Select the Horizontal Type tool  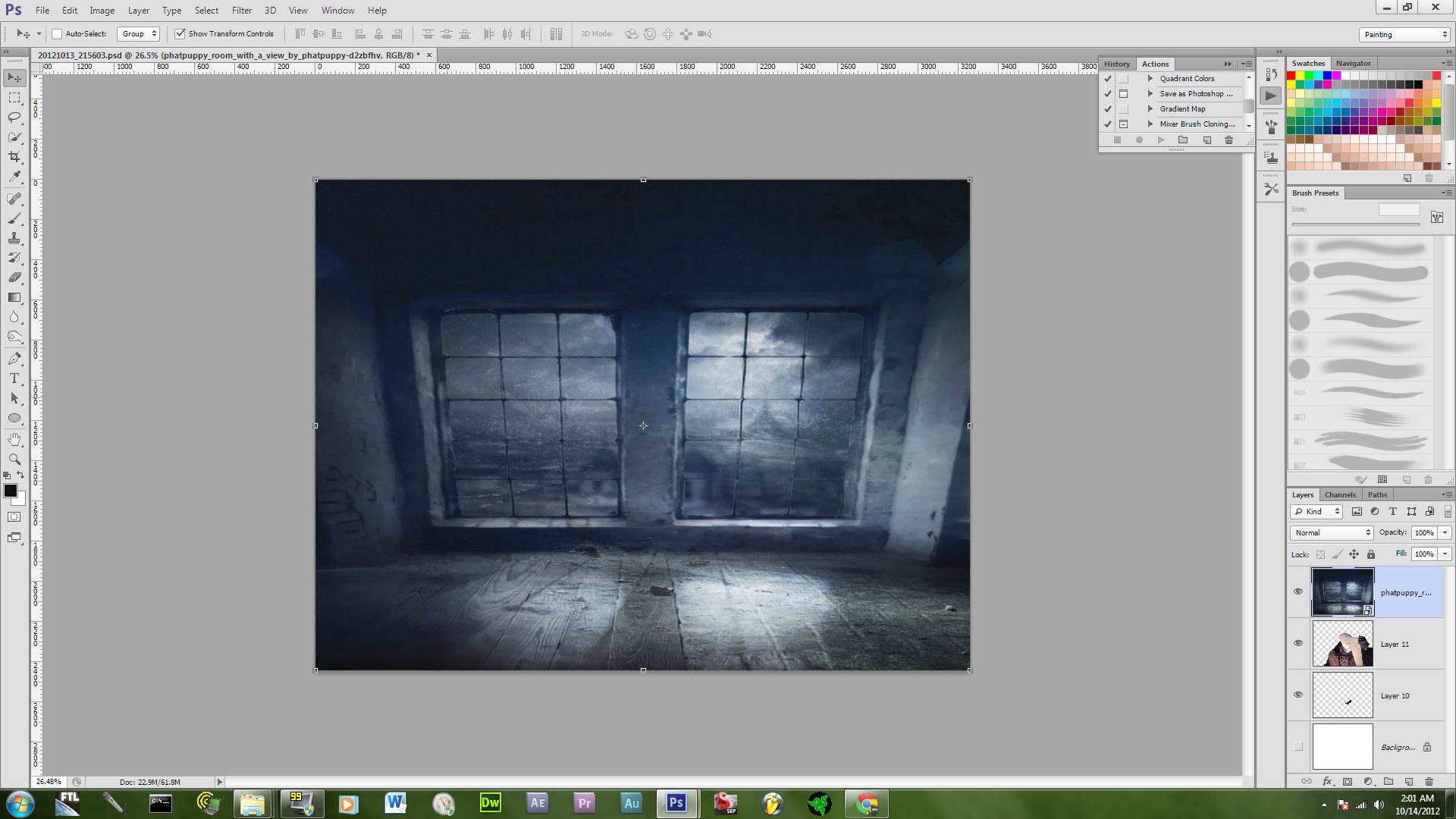coord(14,378)
